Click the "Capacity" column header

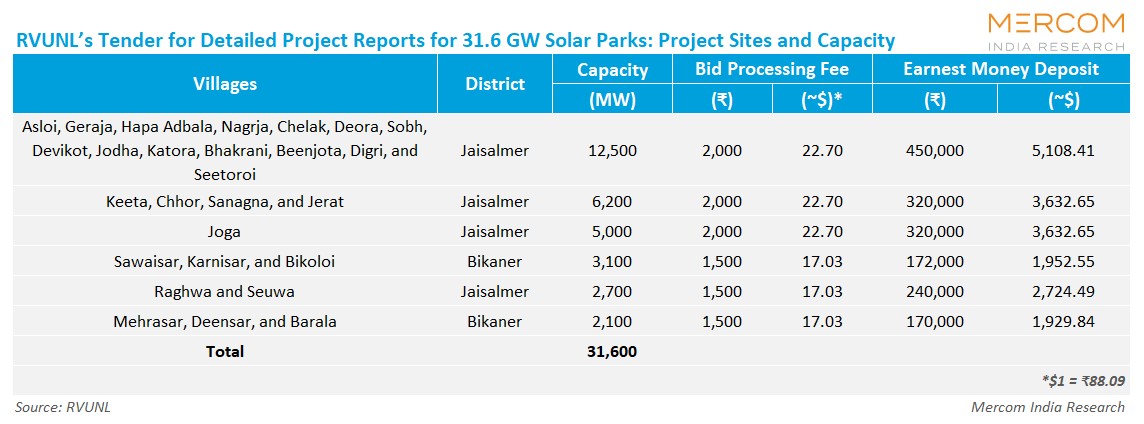tap(612, 69)
